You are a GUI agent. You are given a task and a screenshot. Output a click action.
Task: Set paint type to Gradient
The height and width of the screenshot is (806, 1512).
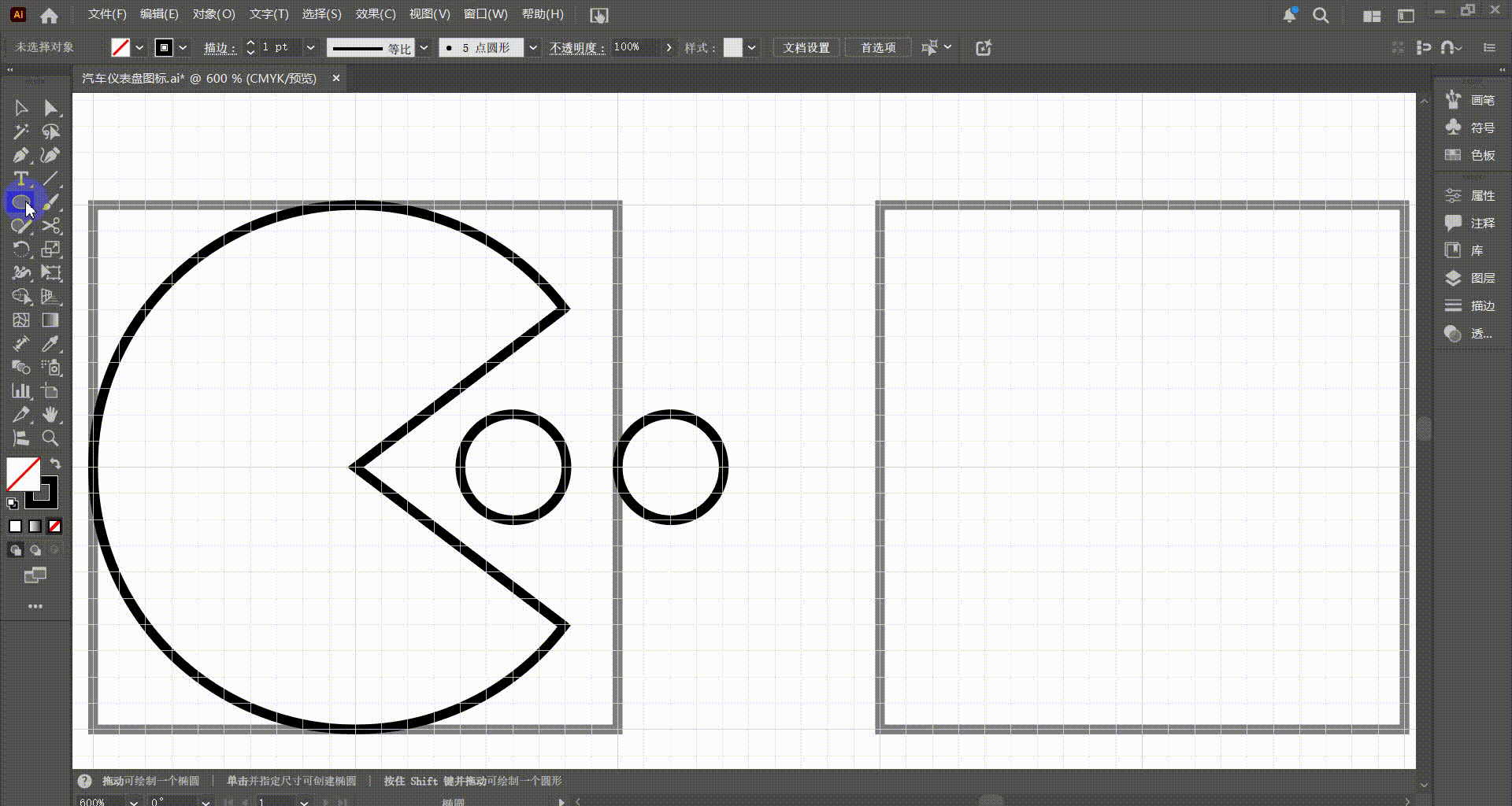pyautogui.click(x=35, y=526)
